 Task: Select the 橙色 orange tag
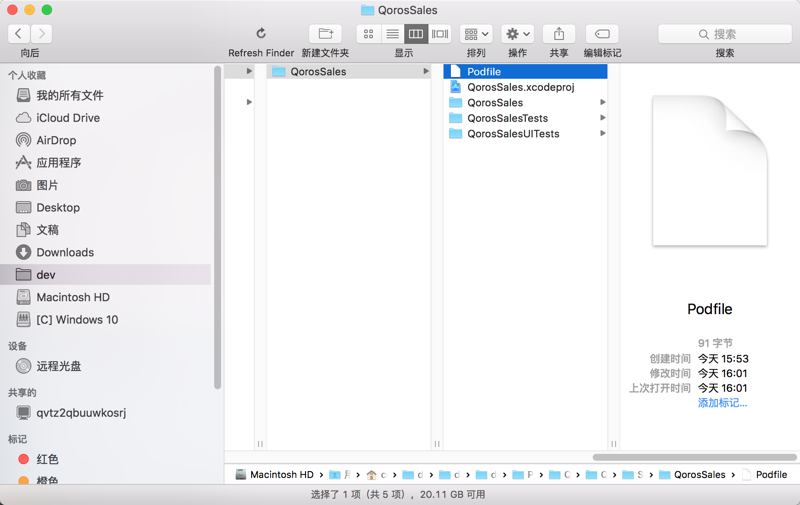coord(47,480)
